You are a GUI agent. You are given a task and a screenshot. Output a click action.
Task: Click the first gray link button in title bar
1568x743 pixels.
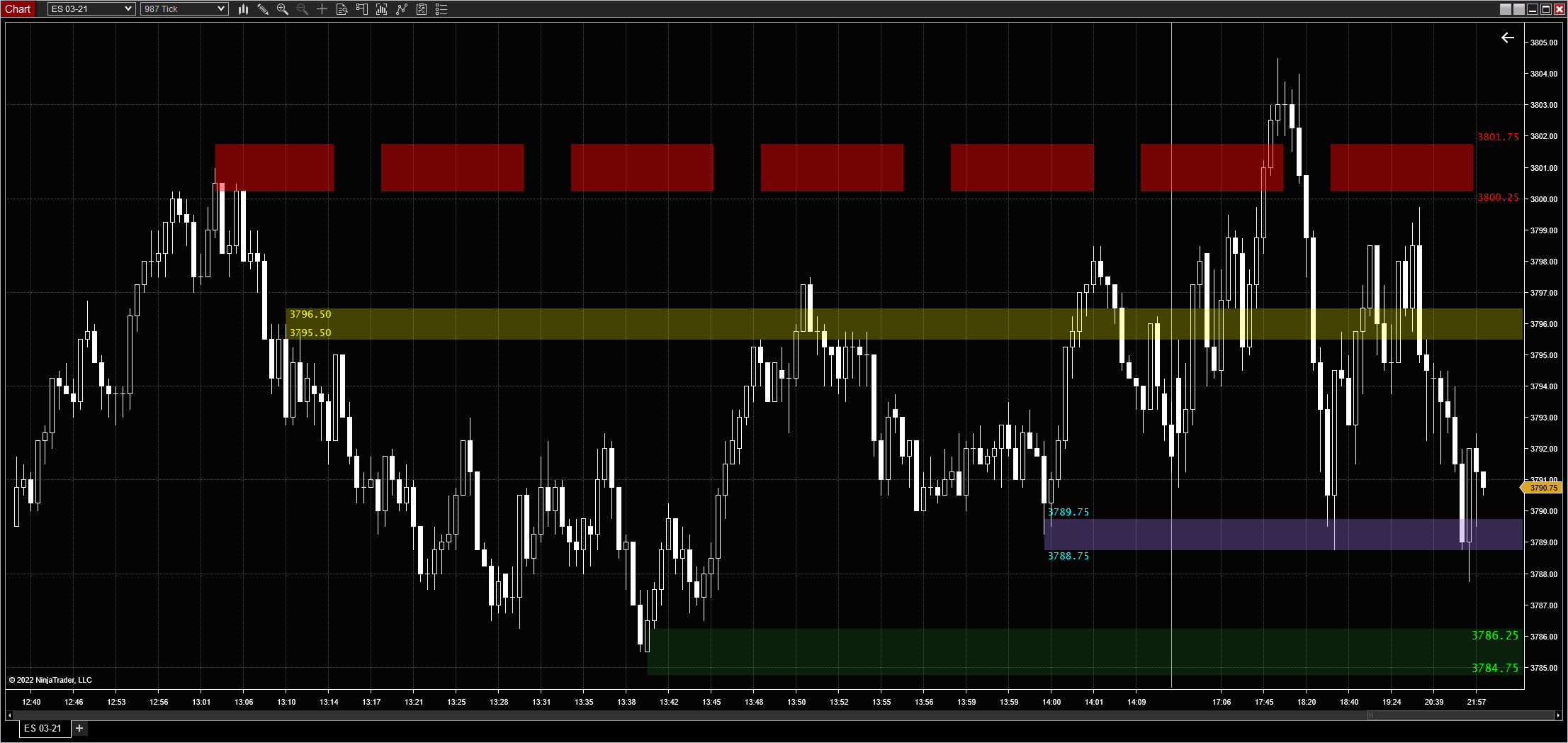pos(1506,9)
